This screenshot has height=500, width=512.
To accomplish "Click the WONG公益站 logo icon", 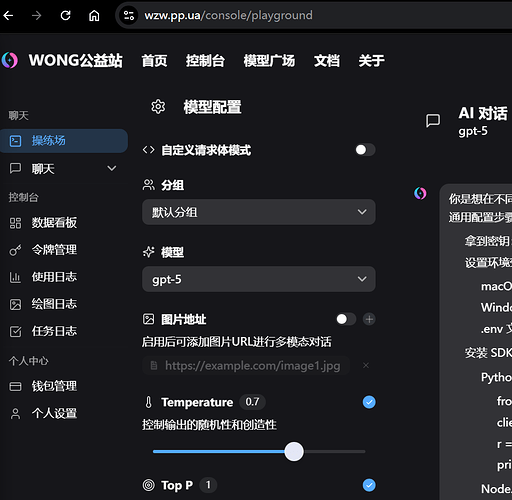I will tap(10, 60).
